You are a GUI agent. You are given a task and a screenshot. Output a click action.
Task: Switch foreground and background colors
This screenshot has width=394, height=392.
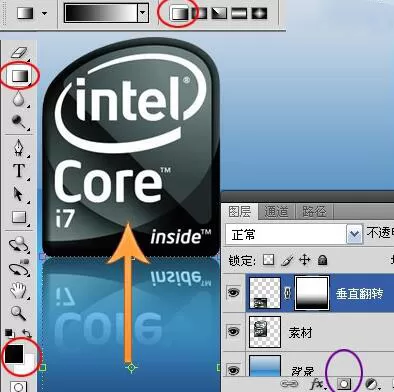[27, 333]
